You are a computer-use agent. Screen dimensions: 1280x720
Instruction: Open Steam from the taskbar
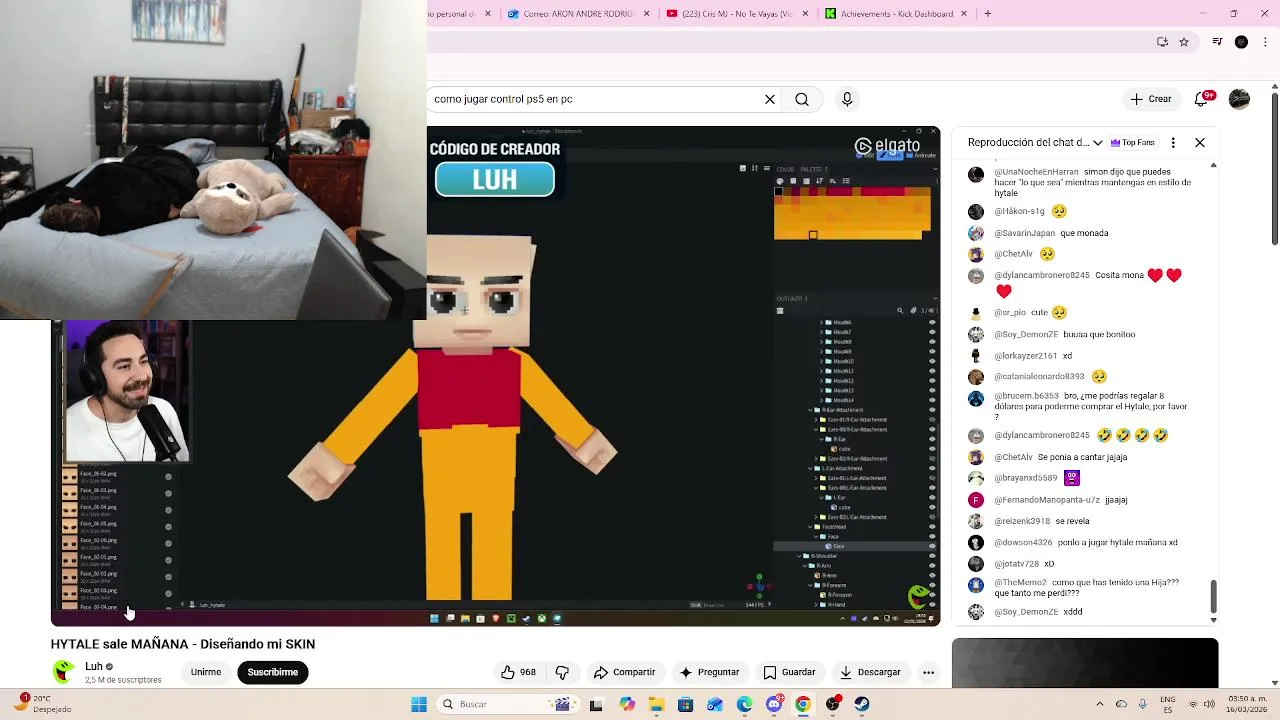click(x=862, y=704)
